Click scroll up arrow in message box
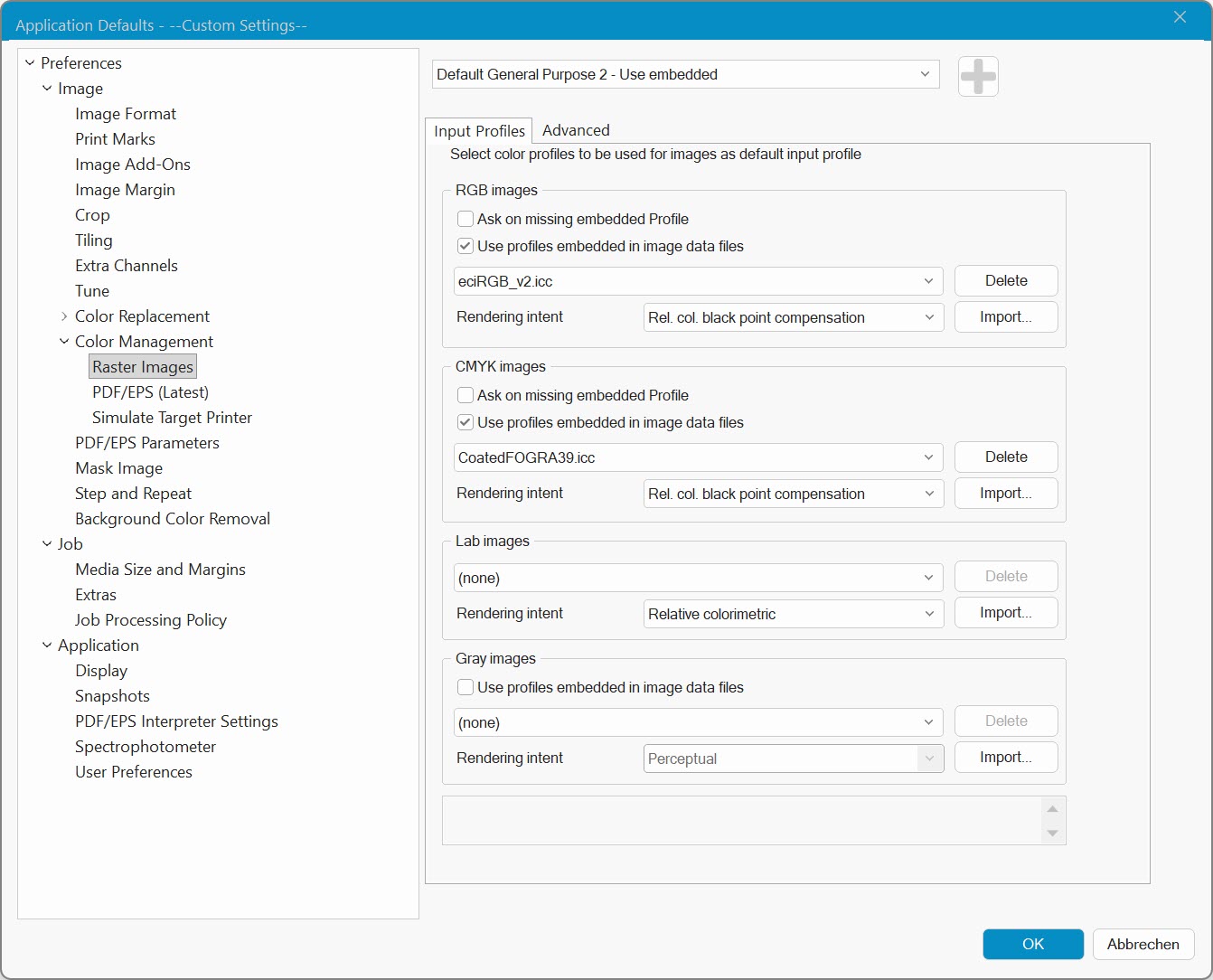This screenshot has width=1213, height=980. (x=1052, y=808)
